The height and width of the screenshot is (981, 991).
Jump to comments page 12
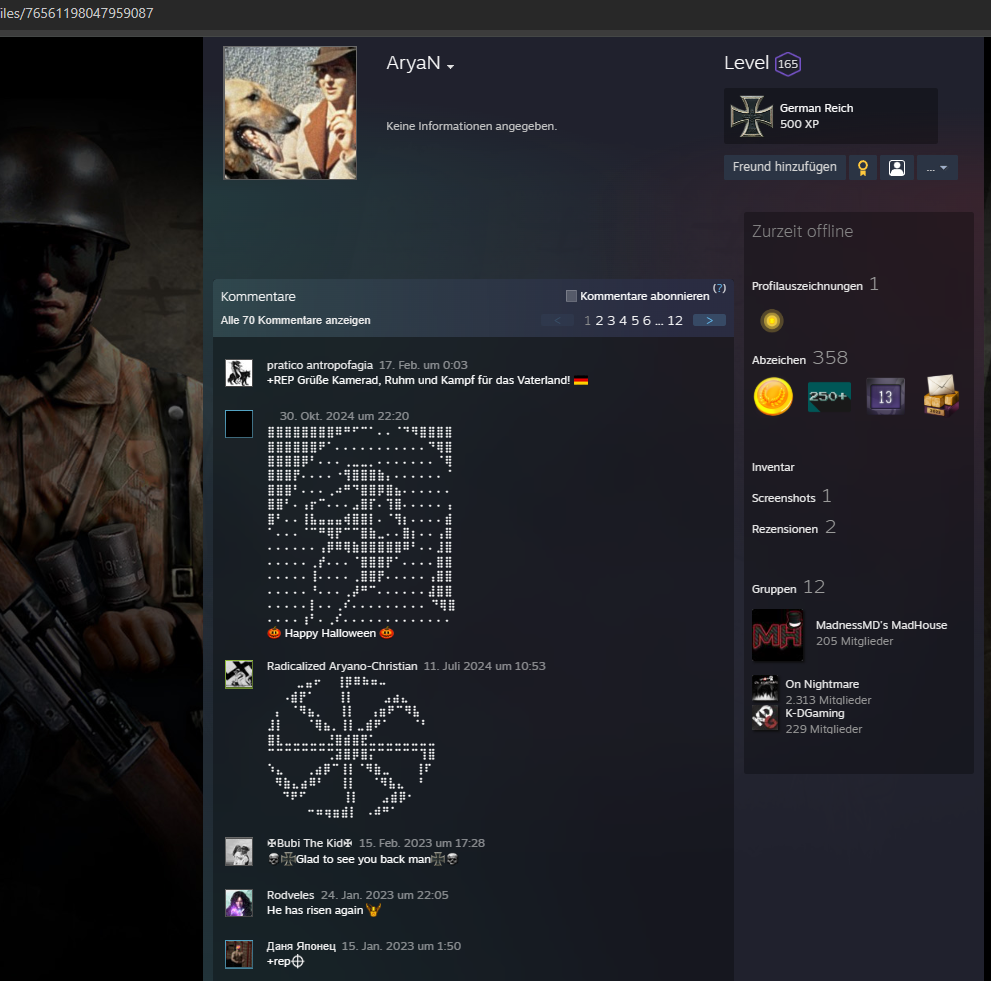point(675,320)
